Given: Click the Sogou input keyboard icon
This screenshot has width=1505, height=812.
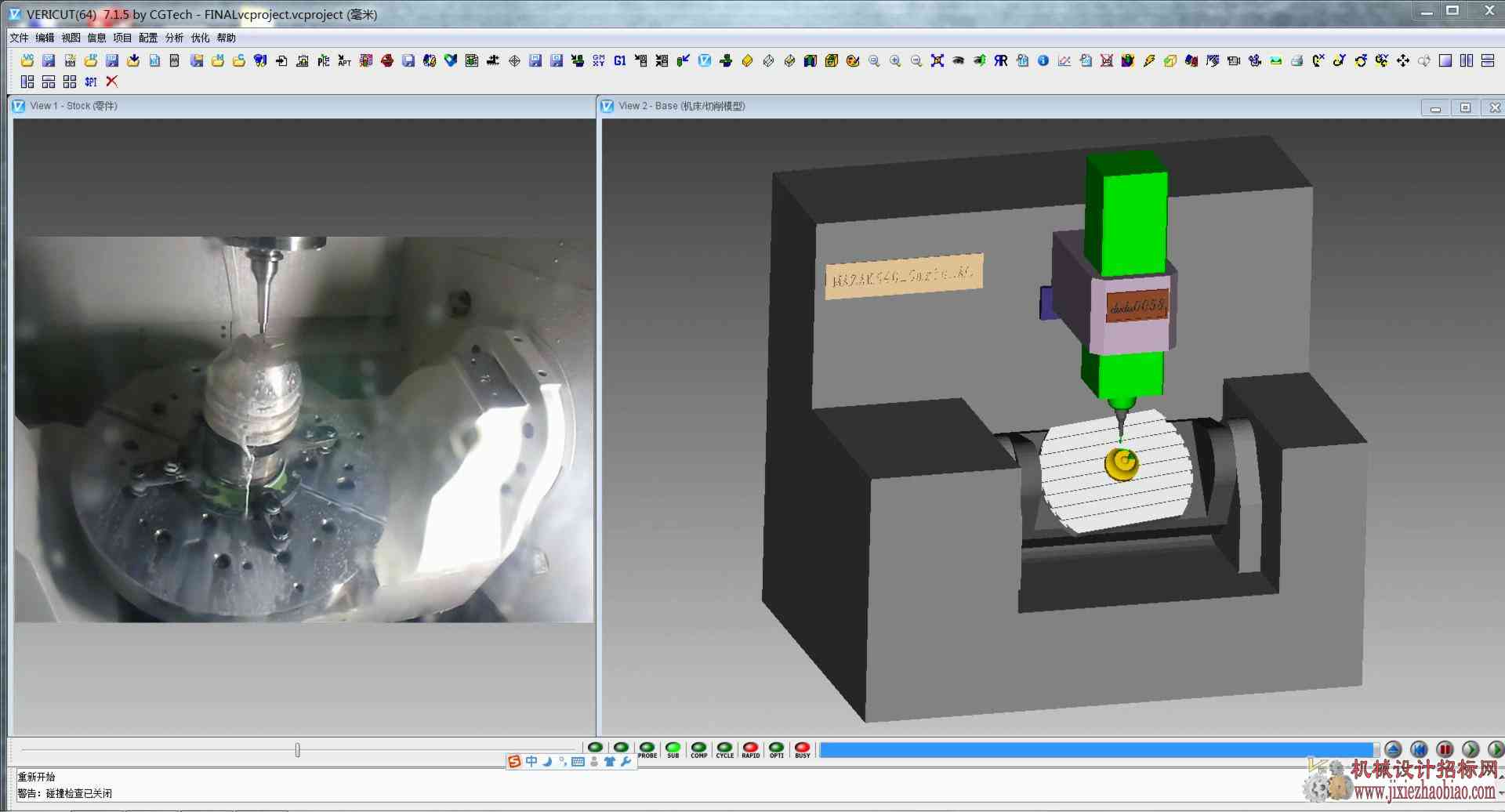Looking at the screenshot, I should tap(578, 761).
